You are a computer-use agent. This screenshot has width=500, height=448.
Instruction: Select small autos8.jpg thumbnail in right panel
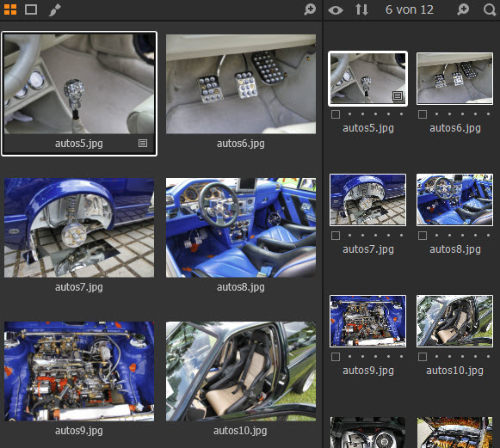454,200
